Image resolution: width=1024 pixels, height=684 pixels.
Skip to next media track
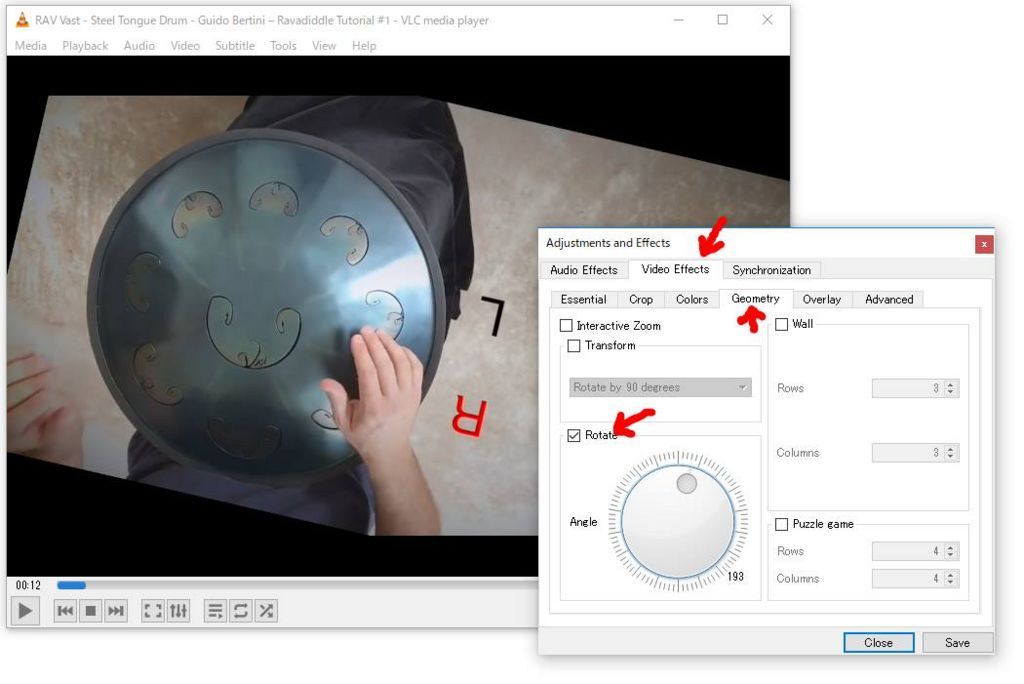tap(116, 611)
